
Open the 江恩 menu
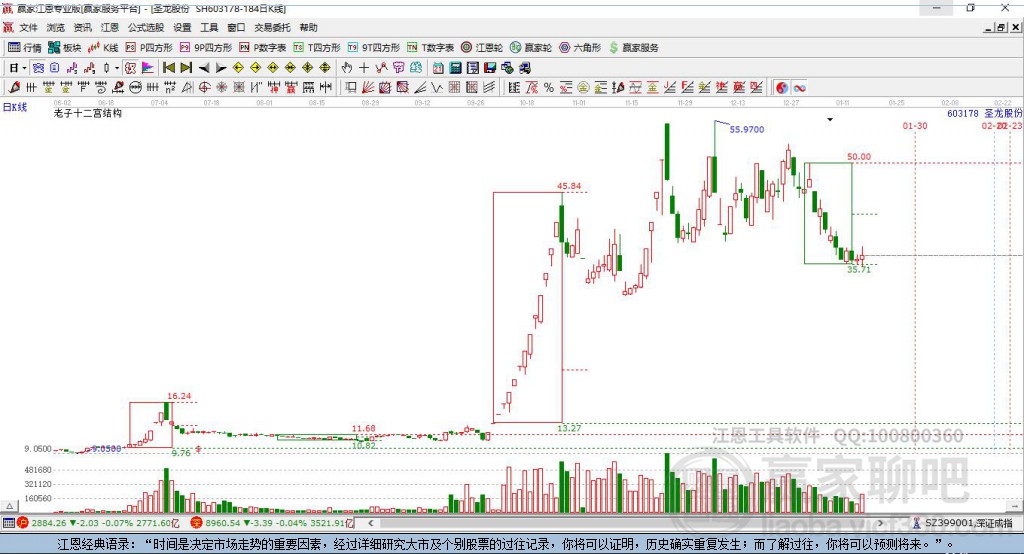(110, 27)
